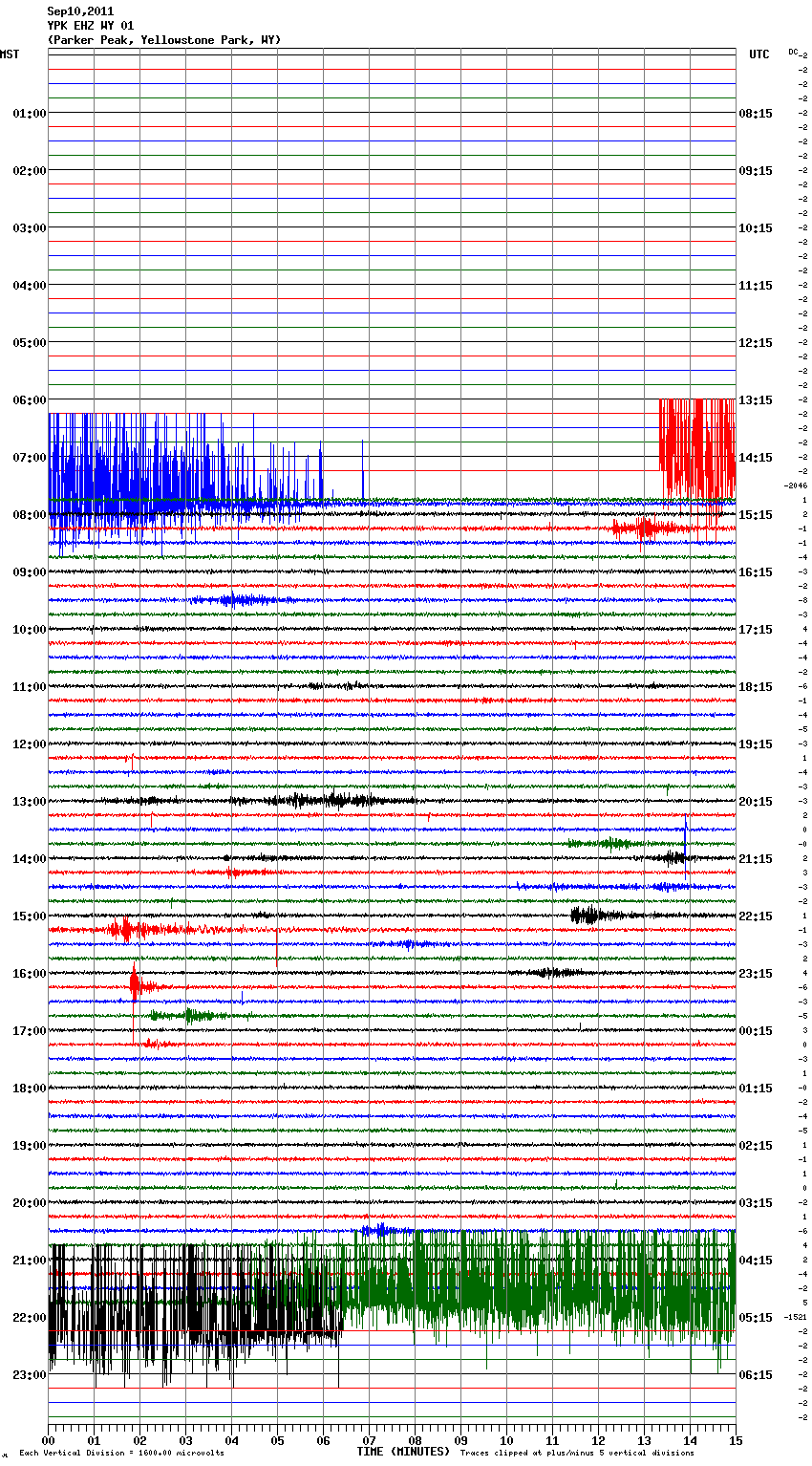Click the 20:15 UTC time label

[x=756, y=802]
